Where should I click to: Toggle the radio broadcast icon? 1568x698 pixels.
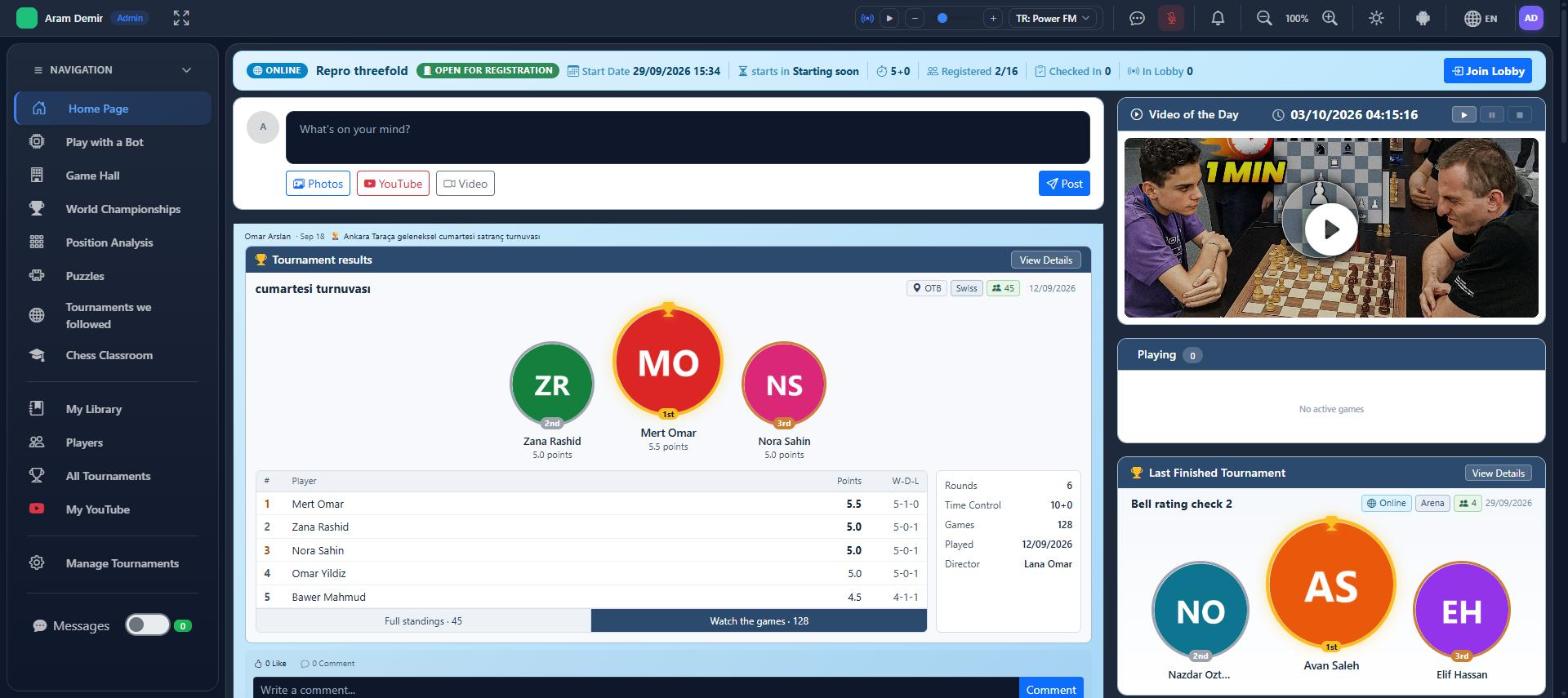click(x=867, y=18)
